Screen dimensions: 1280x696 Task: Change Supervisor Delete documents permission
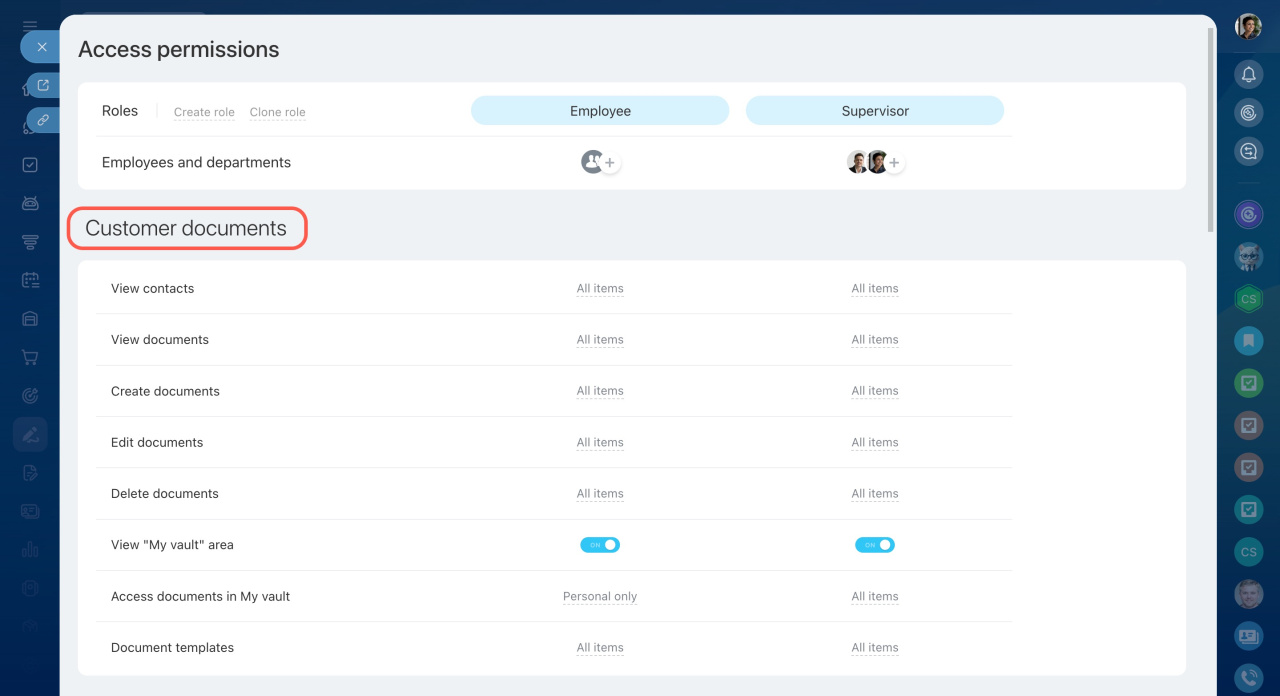875,494
